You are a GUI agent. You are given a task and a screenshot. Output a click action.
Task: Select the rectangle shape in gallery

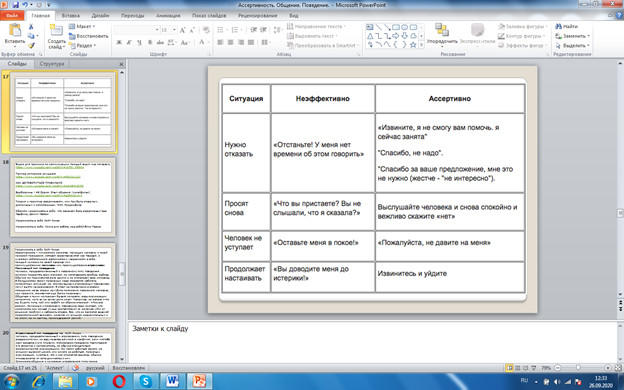(x=396, y=27)
